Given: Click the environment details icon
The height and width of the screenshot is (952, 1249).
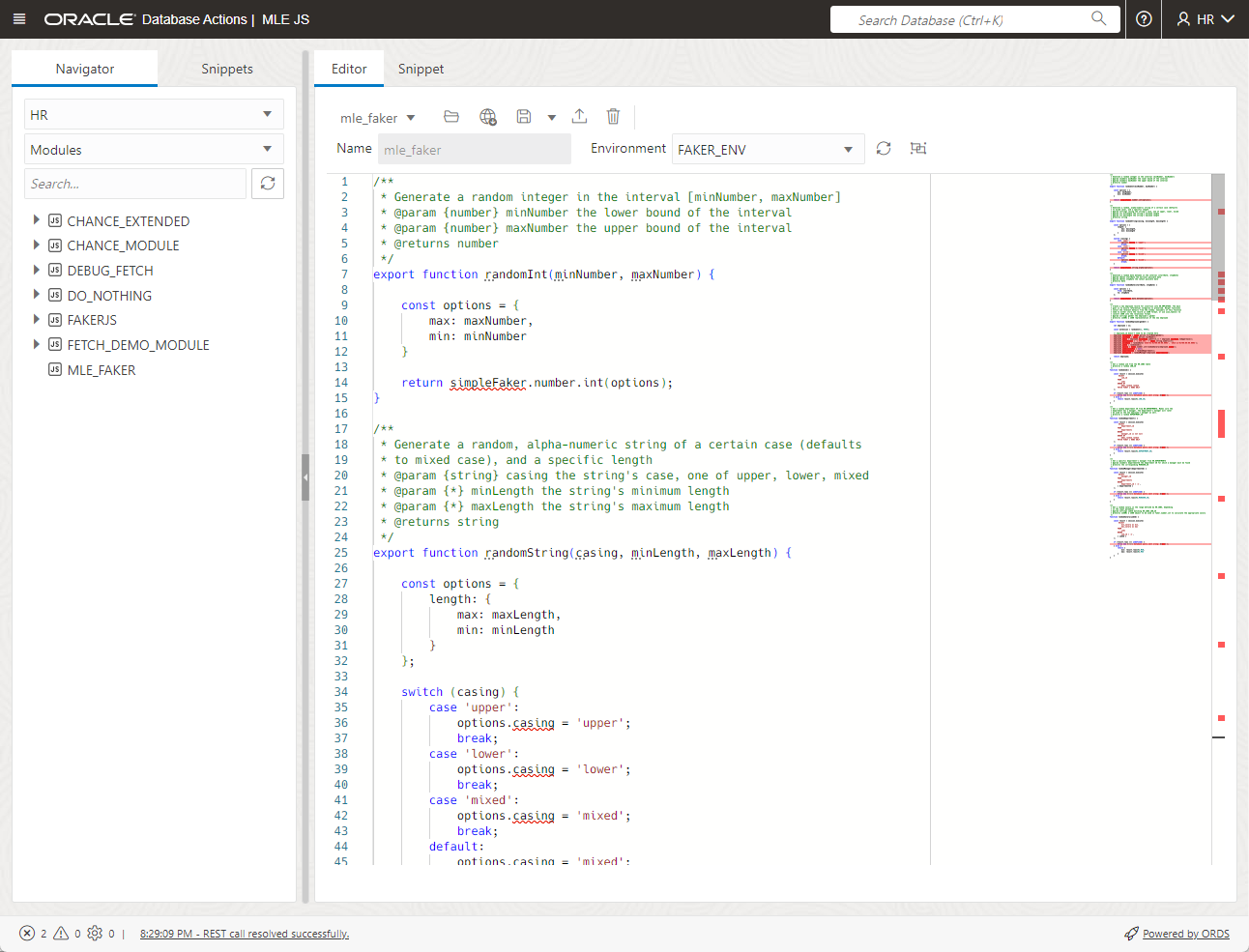Looking at the screenshot, I should 918,148.
